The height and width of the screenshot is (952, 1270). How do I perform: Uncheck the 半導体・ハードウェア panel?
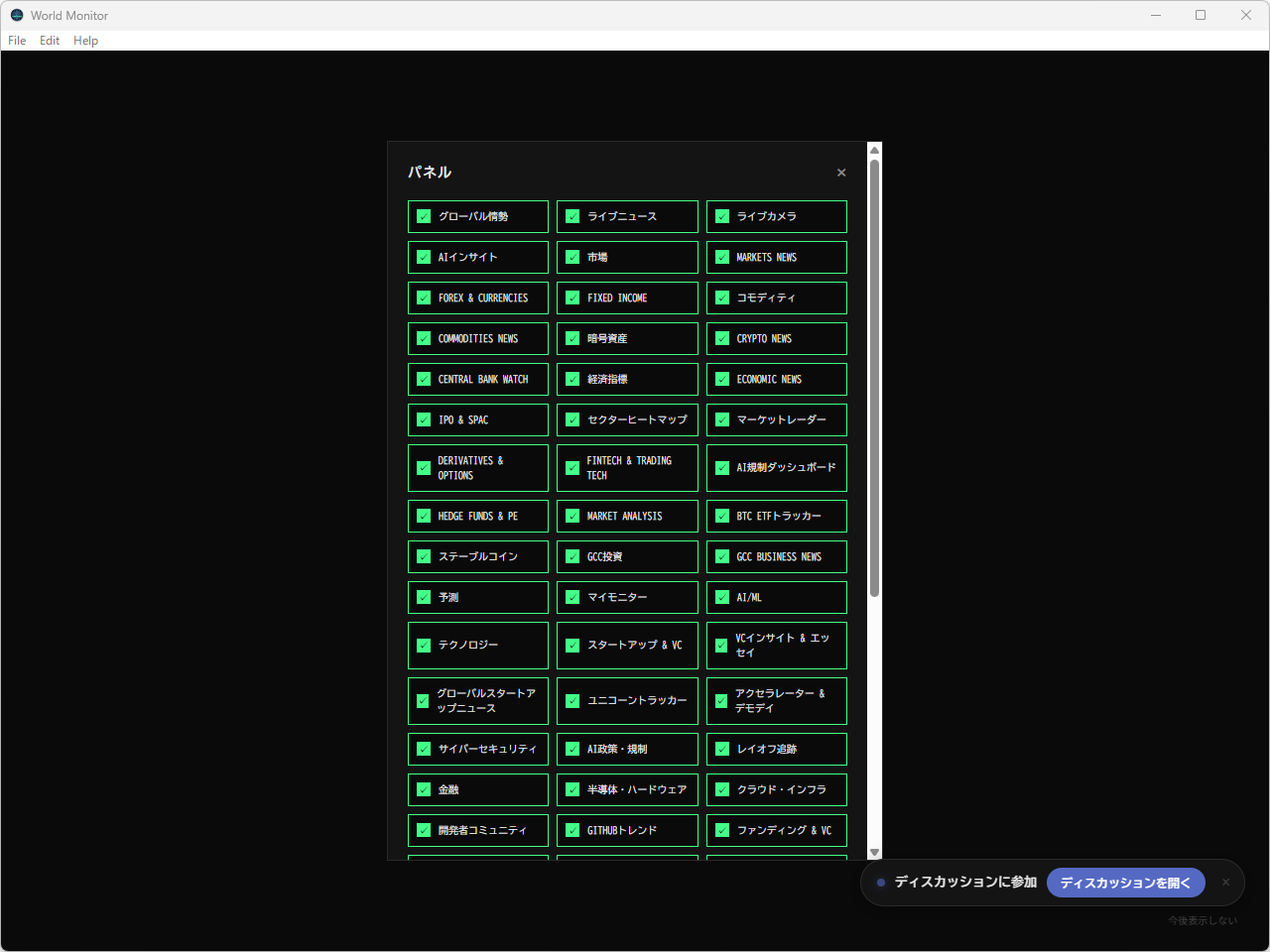click(572, 789)
